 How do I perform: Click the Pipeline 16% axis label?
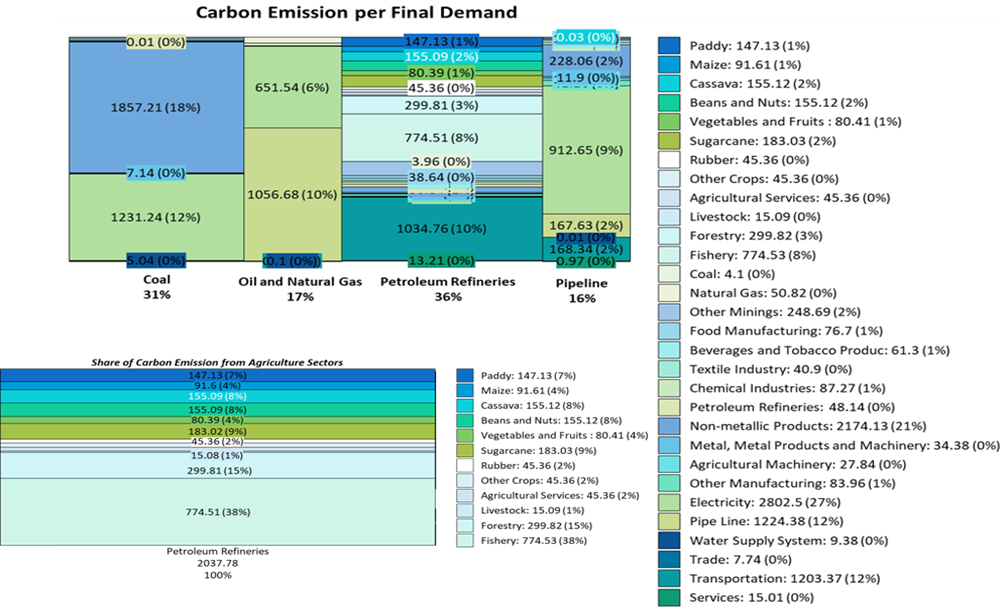(582, 290)
